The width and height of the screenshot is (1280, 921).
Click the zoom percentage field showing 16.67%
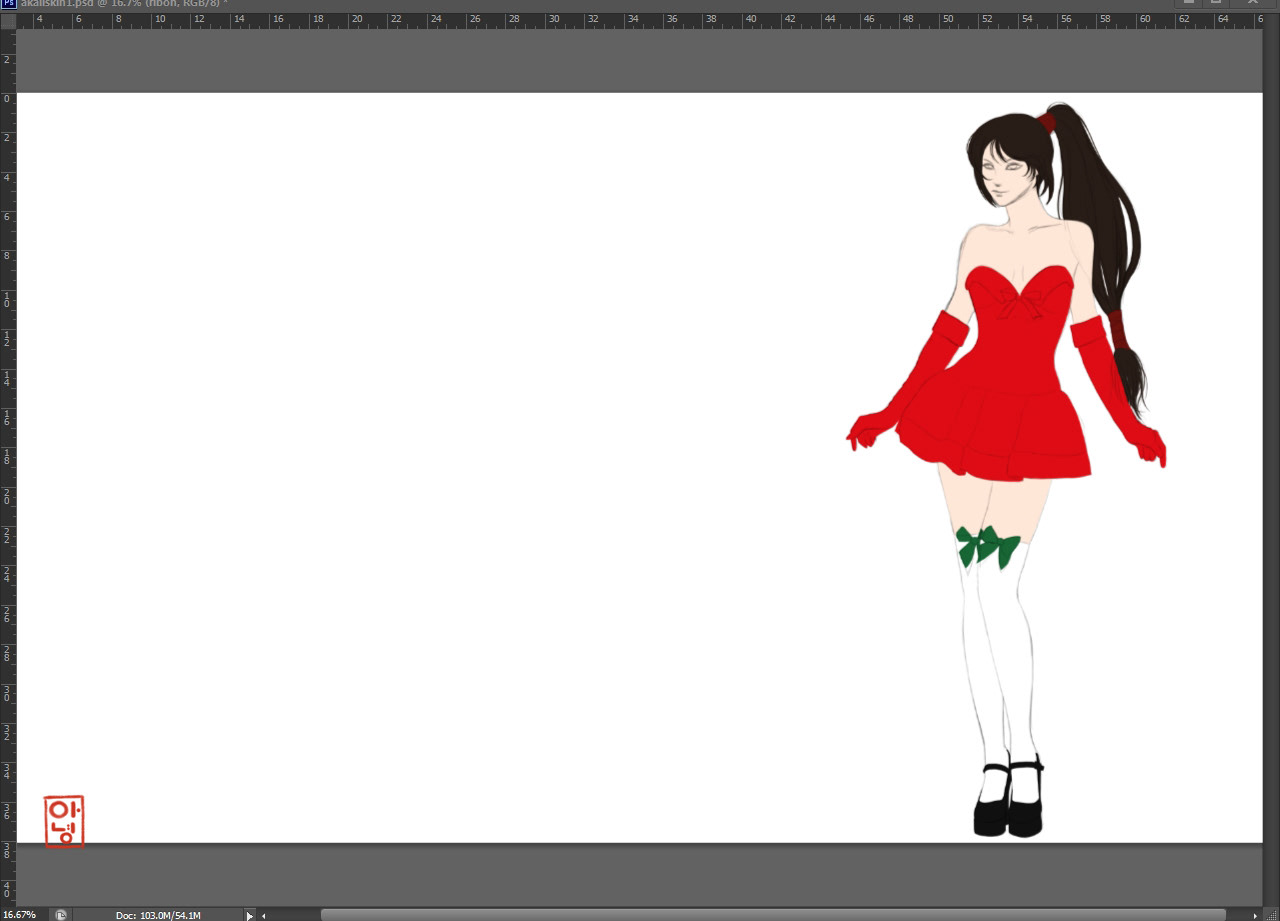click(x=22, y=914)
